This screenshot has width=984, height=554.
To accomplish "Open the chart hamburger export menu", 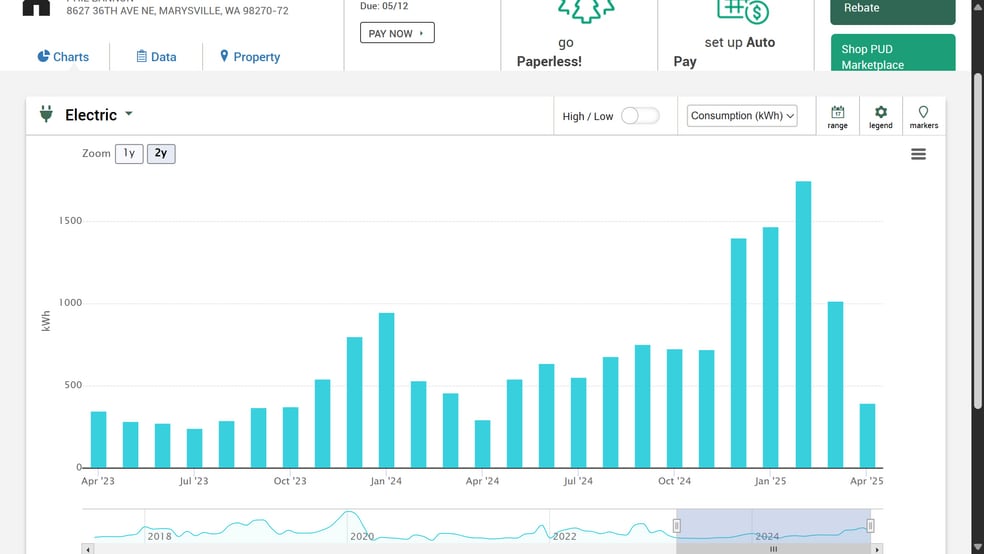I will 918,154.
